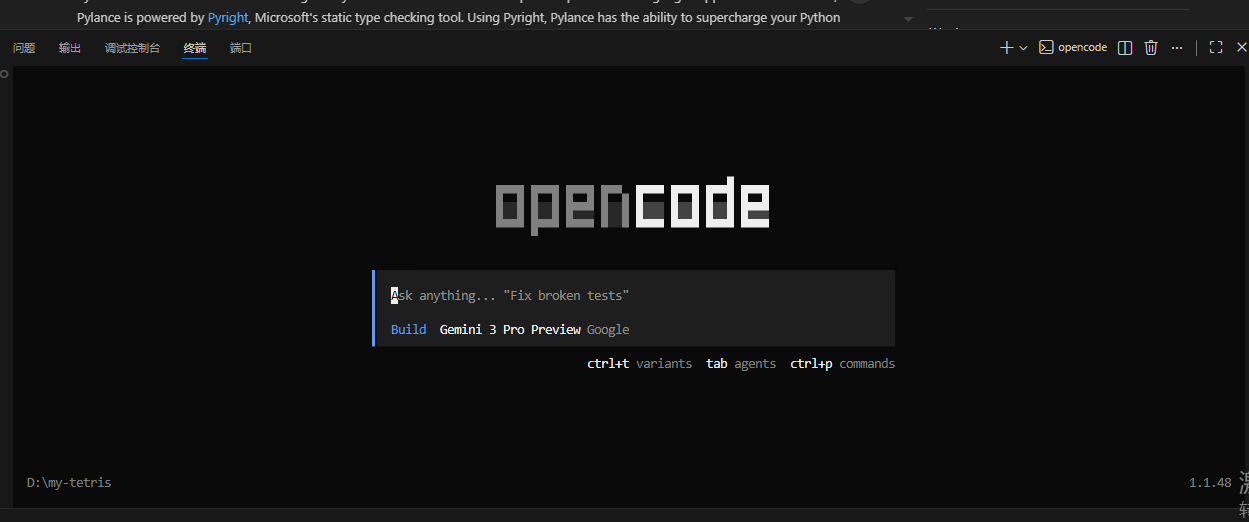Image resolution: width=1249 pixels, height=522 pixels.
Task: Click the ctrl+t variants hint
Action: [x=639, y=364]
